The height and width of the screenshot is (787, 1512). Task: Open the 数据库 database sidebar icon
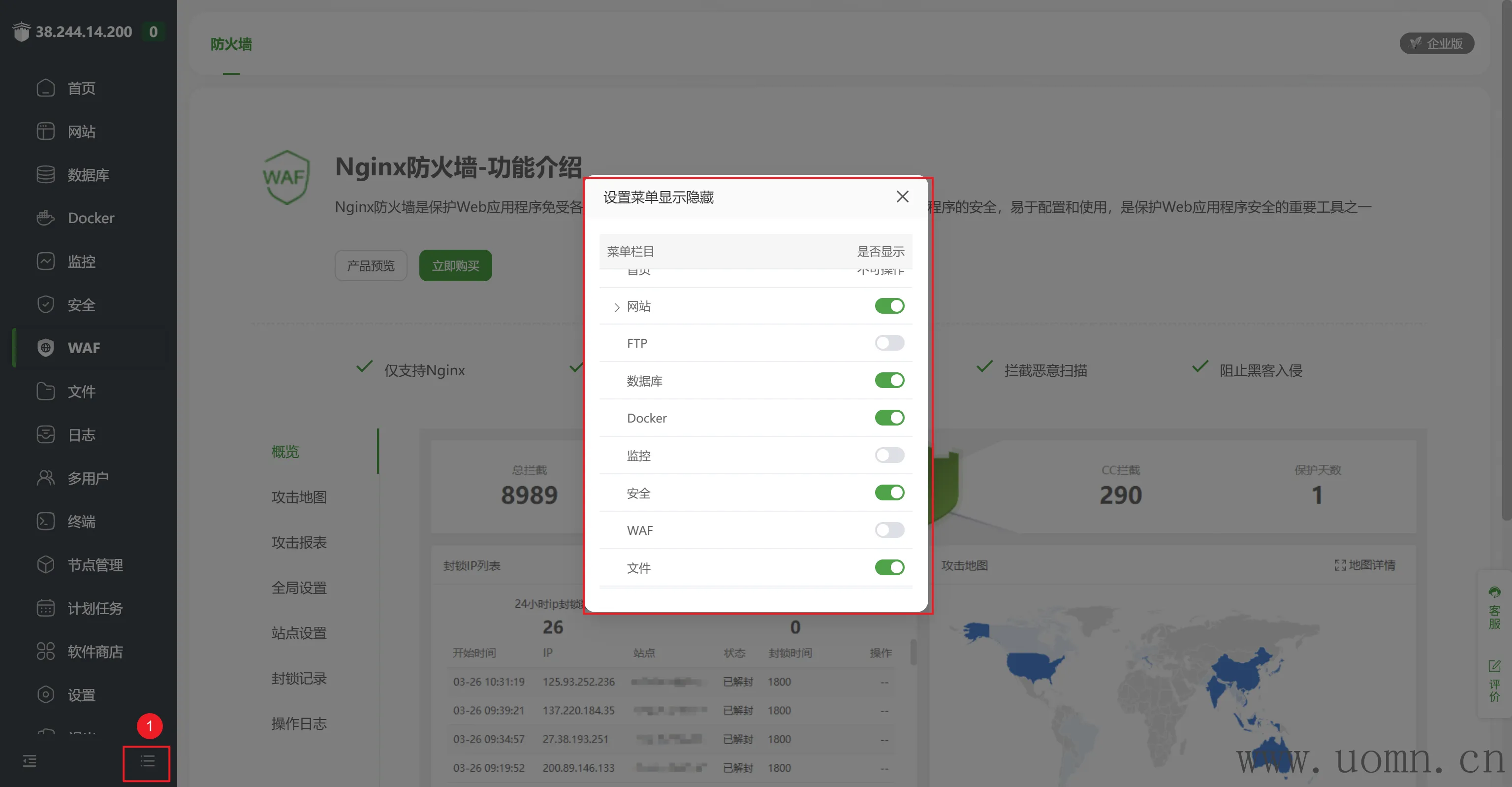click(45, 174)
